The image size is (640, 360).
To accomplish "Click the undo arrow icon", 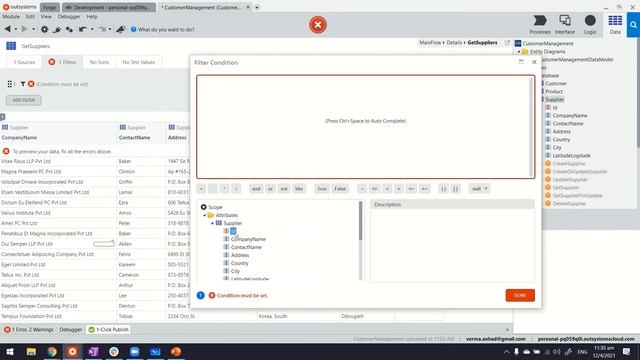I will pos(82,29).
